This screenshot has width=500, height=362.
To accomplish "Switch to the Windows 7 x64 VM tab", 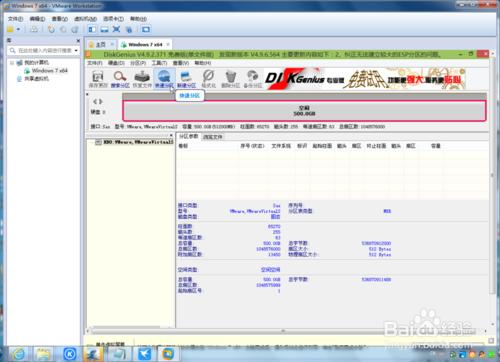I will point(146,44).
